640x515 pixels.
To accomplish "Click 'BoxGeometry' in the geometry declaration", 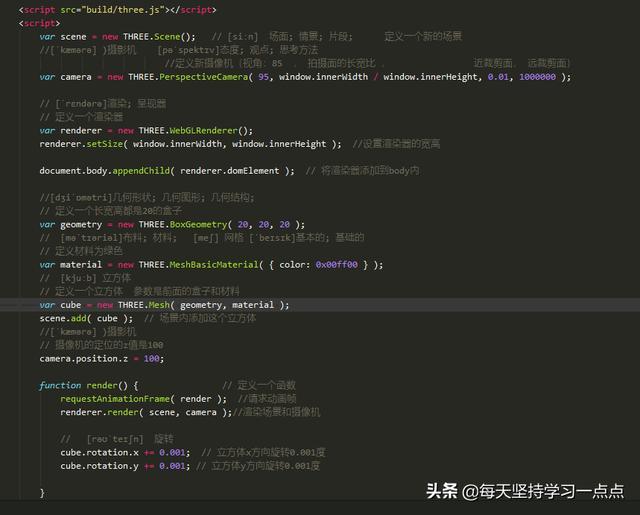I will [198, 224].
